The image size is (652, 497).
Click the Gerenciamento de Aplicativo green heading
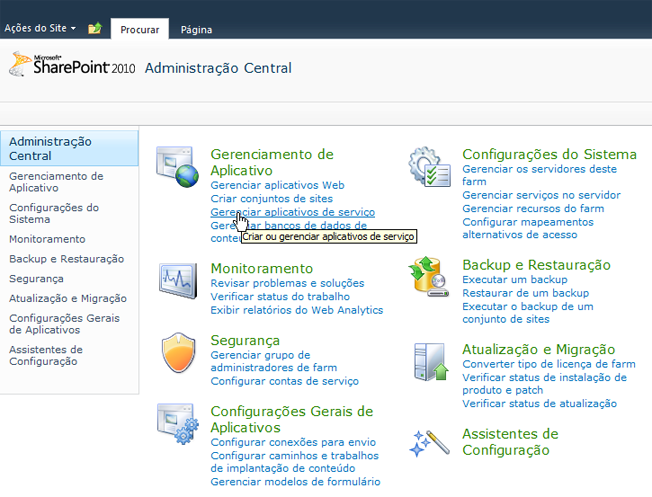272,162
